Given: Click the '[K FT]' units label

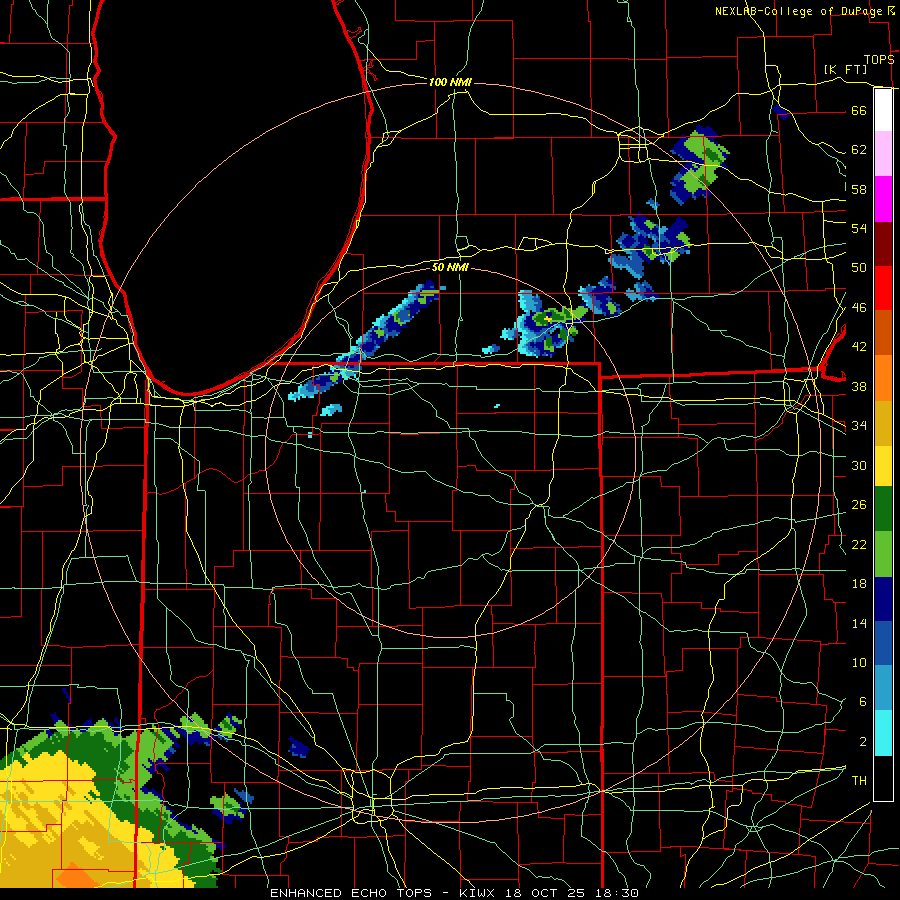Looking at the screenshot, I should [x=845, y=69].
